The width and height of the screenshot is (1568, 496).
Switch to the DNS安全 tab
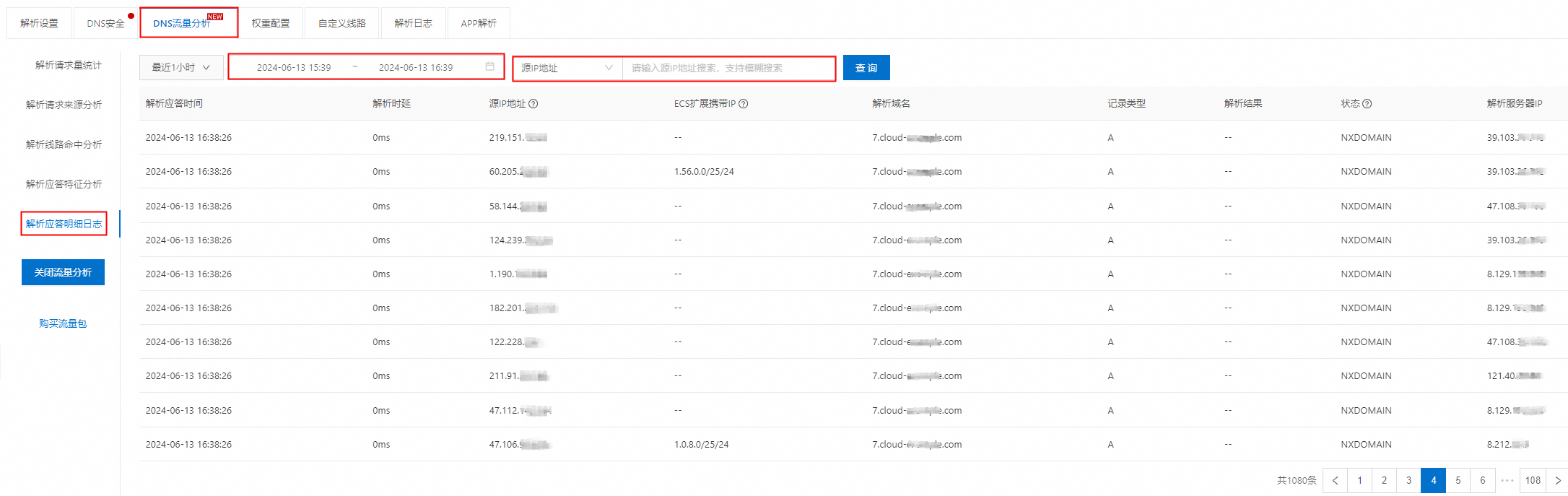click(106, 23)
